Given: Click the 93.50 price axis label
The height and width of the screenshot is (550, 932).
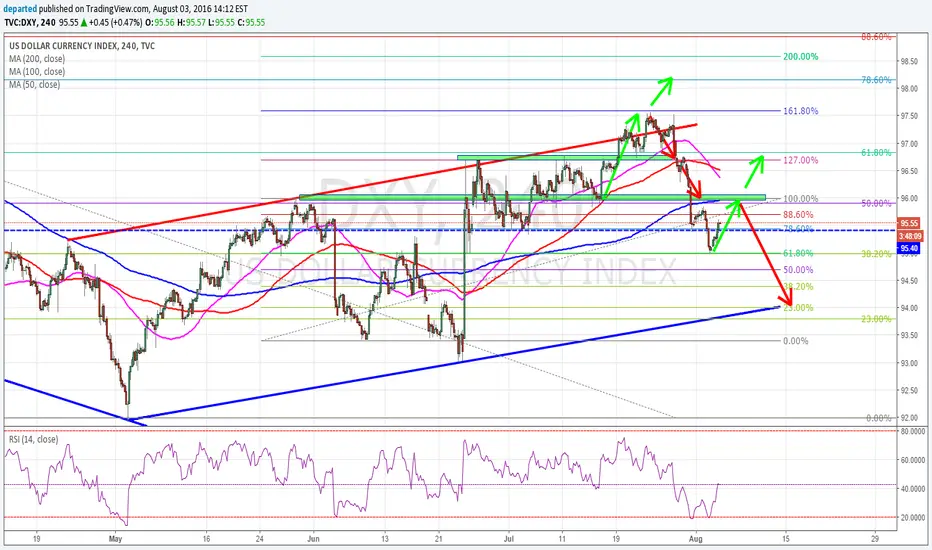Looking at the screenshot, I should click(x=909, y=335).
